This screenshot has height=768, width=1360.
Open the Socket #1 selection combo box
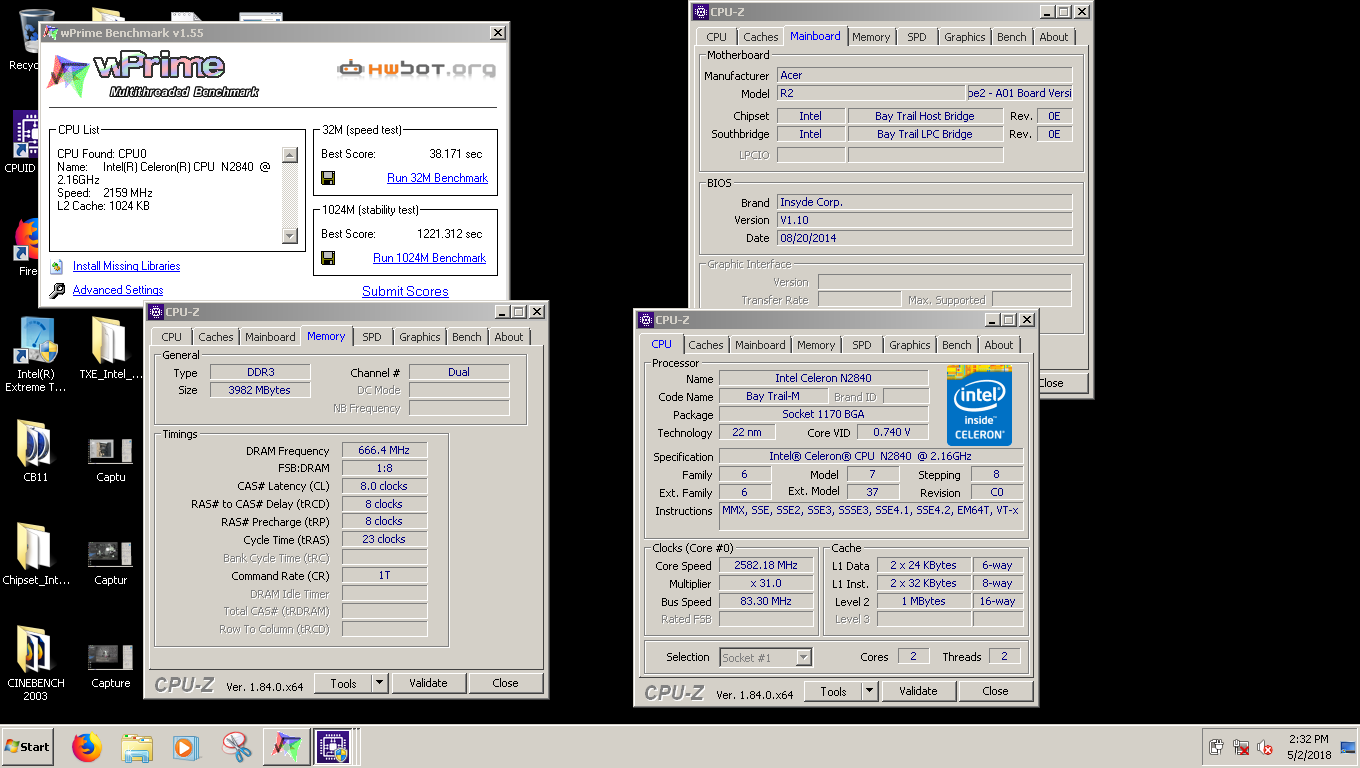point(765,657)
